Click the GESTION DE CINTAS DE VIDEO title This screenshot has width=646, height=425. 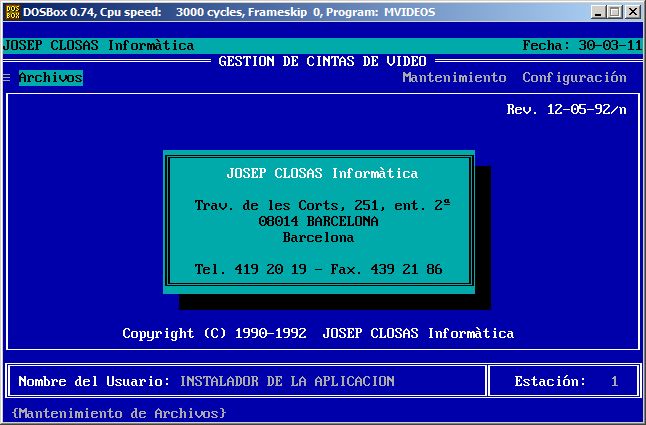pyautogui.click(x=322, y=62)
